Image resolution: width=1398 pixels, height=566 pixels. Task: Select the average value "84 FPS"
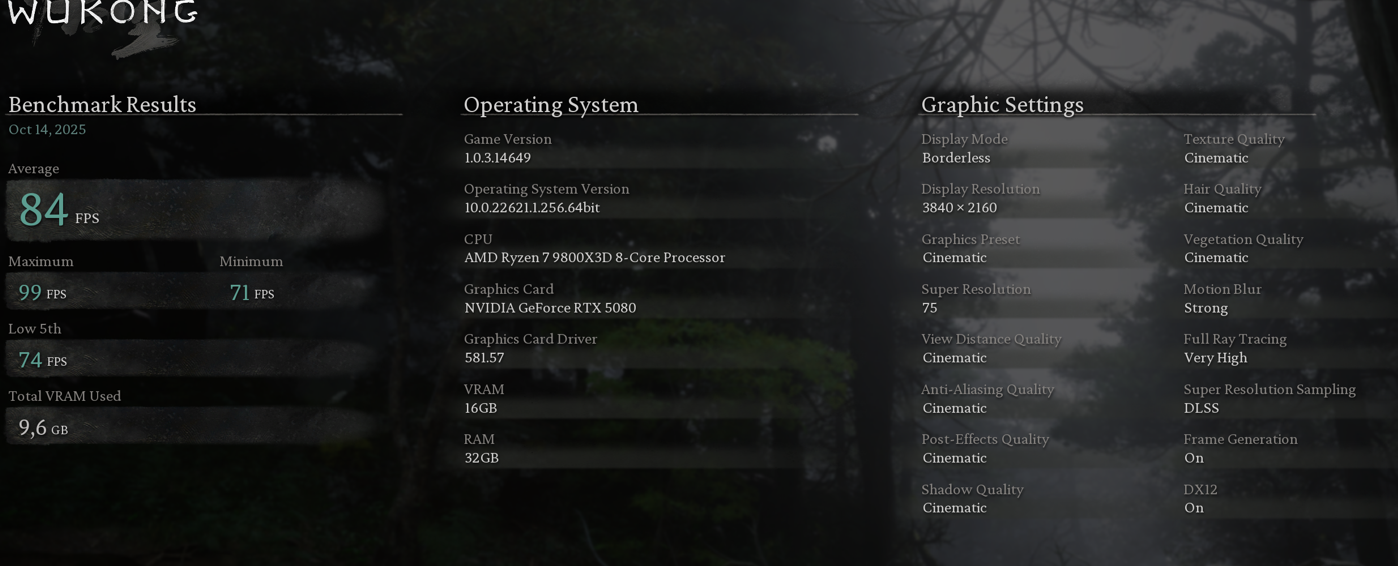click(x=59, y=210)
